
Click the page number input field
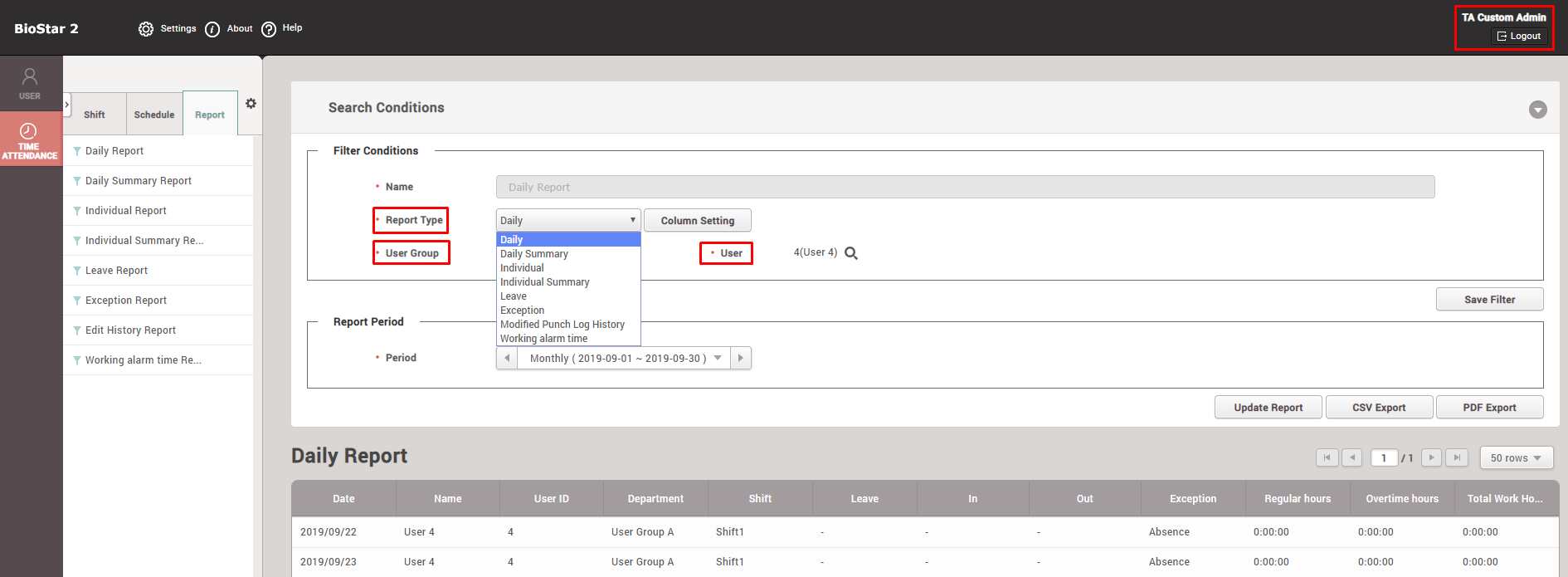[1384, 458]
